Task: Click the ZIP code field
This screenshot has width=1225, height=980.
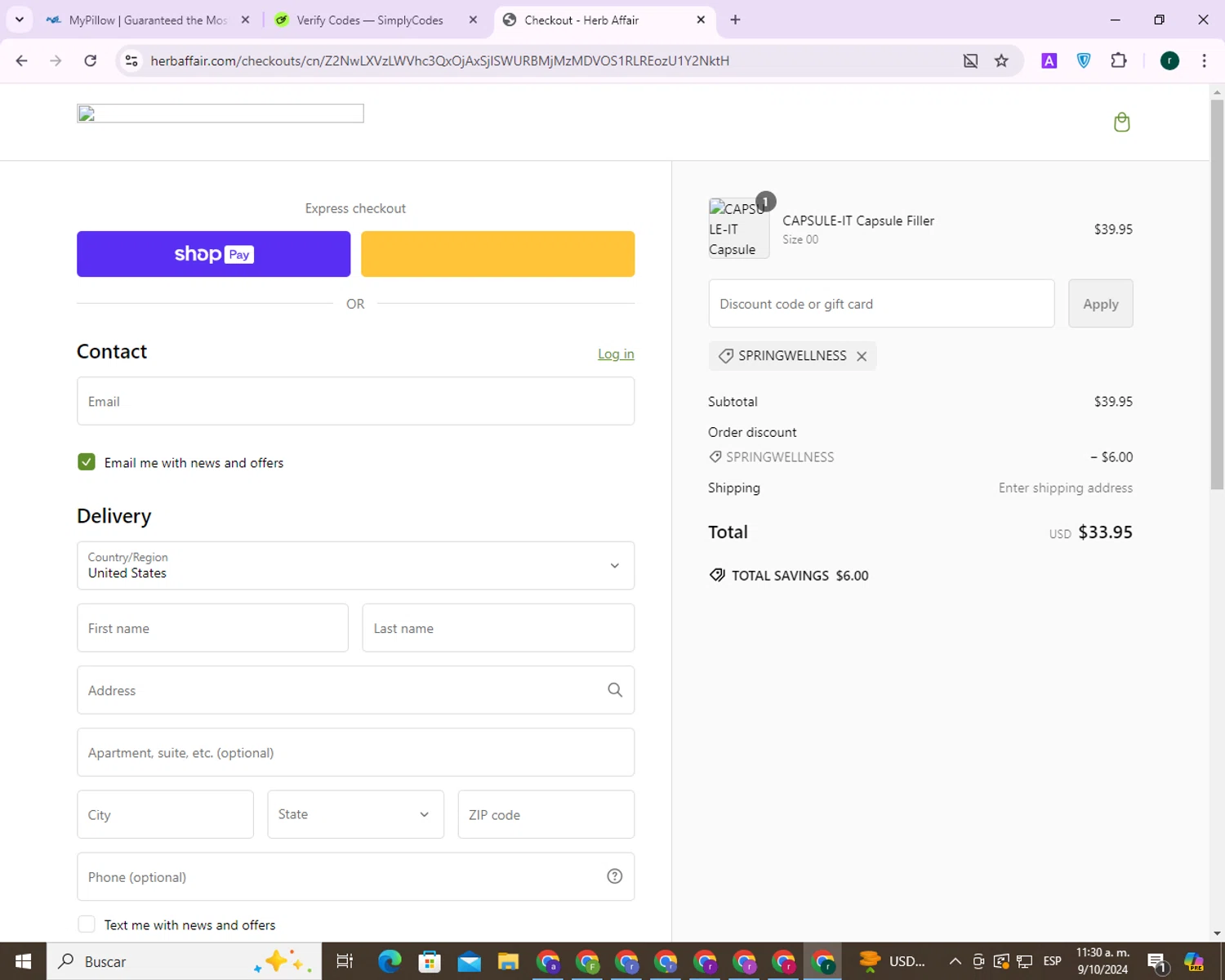Action: (546, 814)
